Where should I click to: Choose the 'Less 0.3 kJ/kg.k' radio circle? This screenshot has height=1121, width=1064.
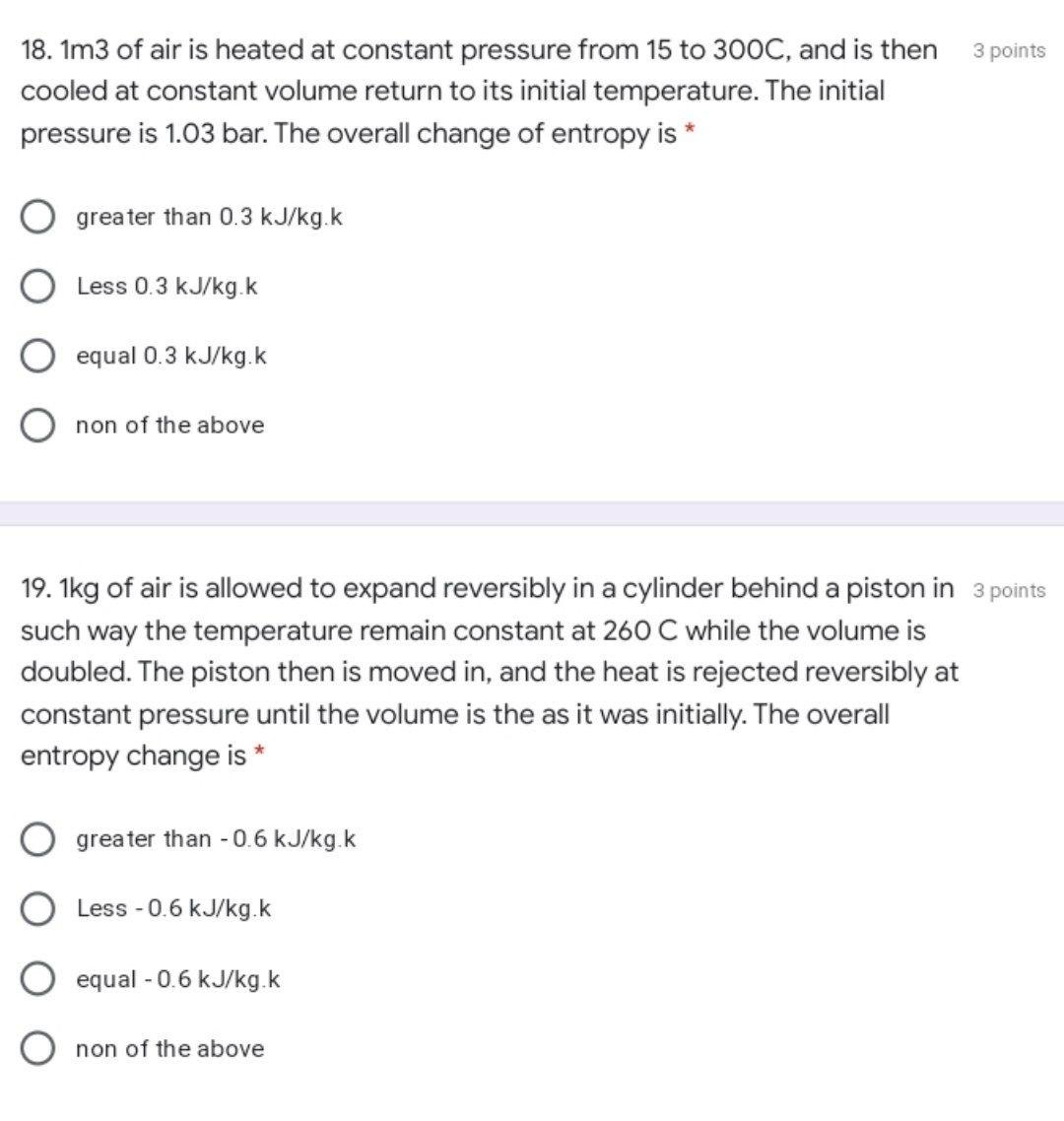pyautogui.click(x=37, y=286)
